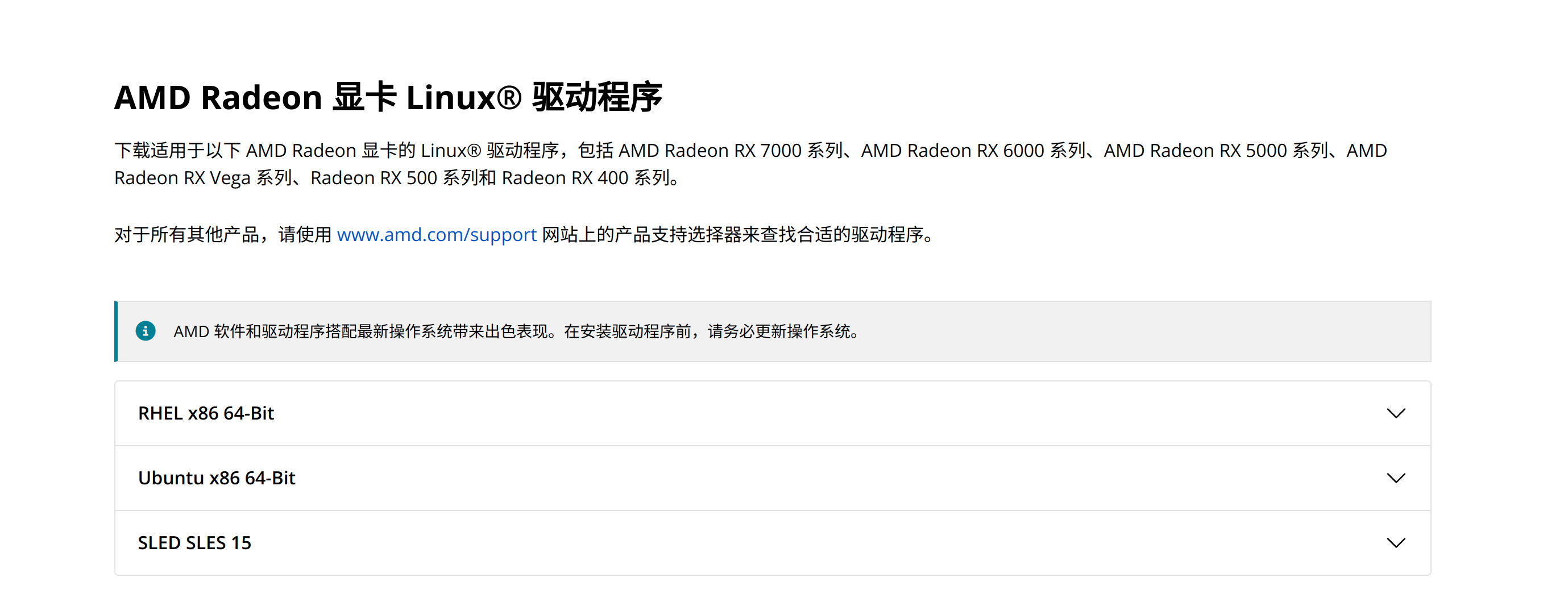Click the paragraph starting with "下载适用于以下"
Viewport: 1568px width, 606px height.
tap(750, 164)
